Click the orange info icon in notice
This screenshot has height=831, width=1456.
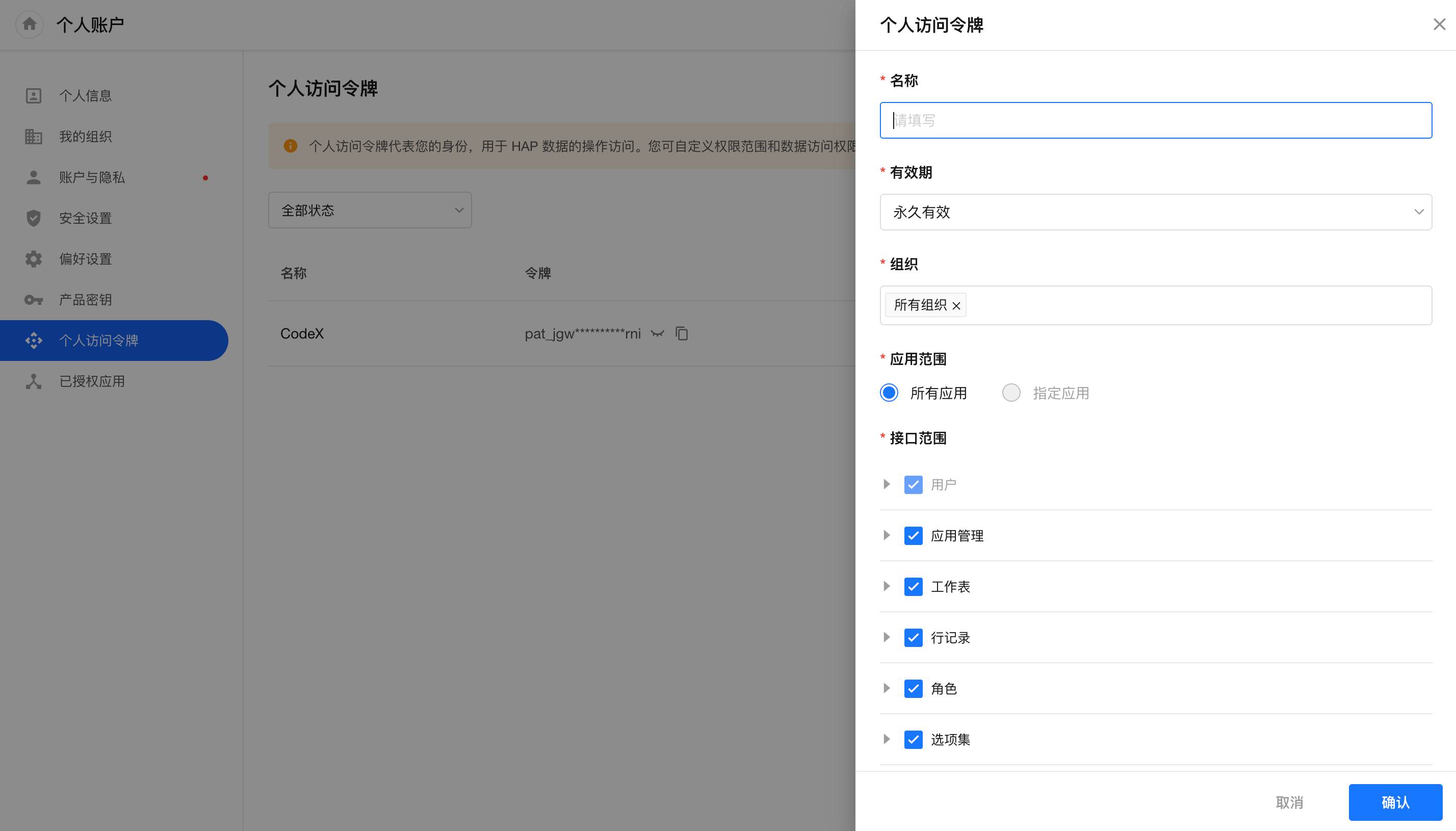pyautogui.click(x=291, y=146)
